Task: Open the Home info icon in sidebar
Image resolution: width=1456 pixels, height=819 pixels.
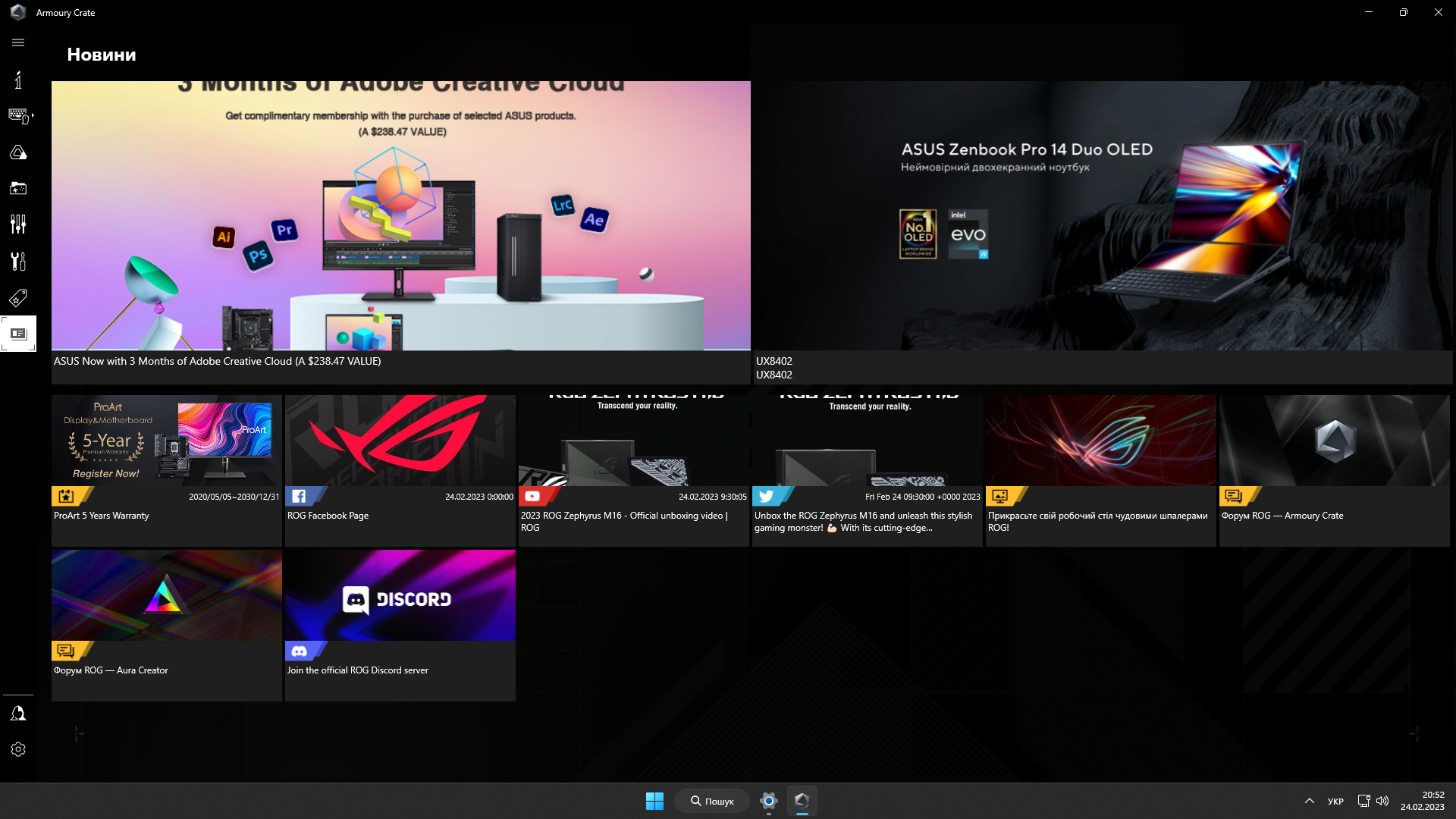Action: 18,80
